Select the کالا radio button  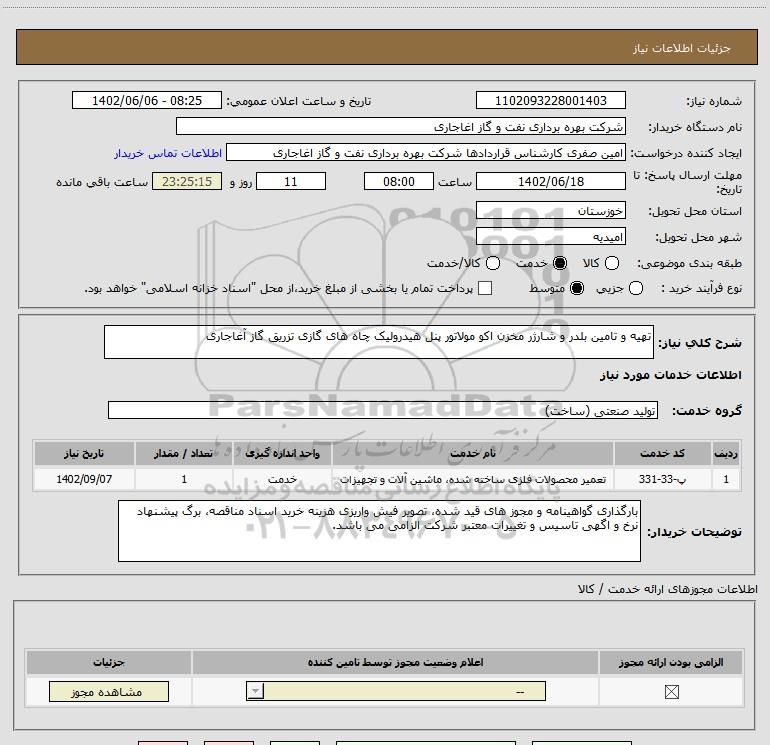point(612,263)
